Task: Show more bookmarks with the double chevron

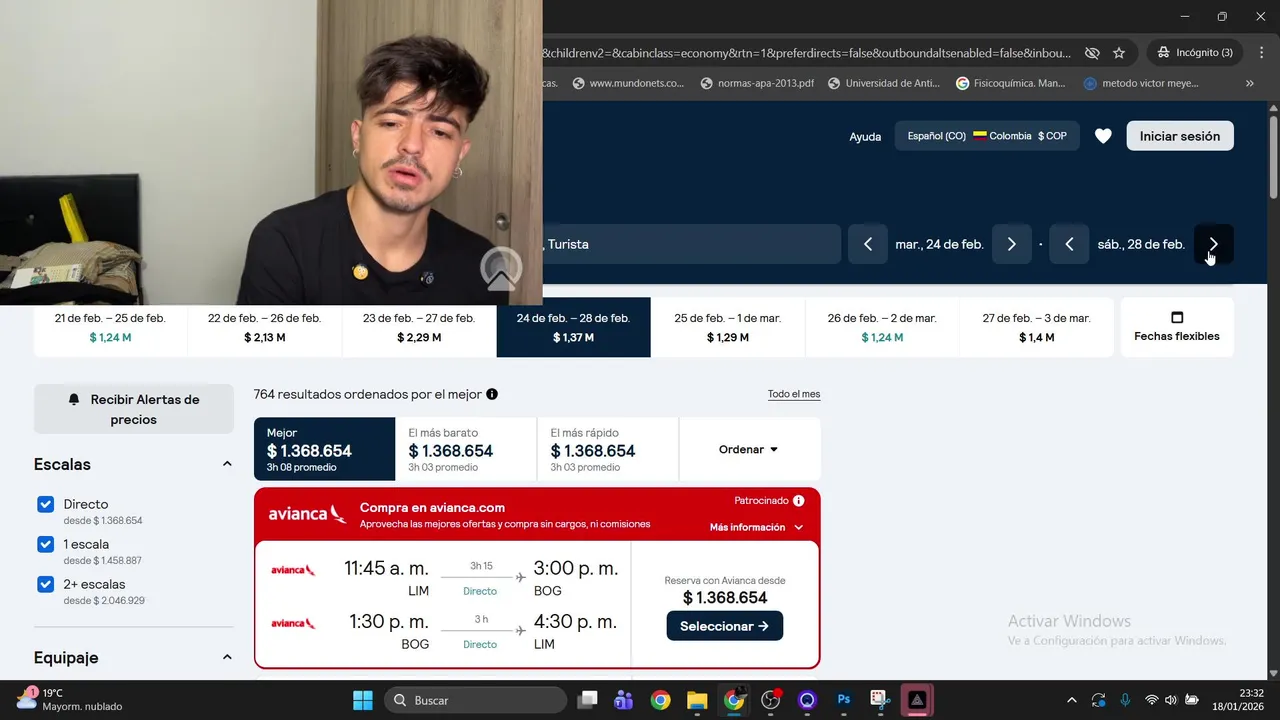Action: [1250, 83]
